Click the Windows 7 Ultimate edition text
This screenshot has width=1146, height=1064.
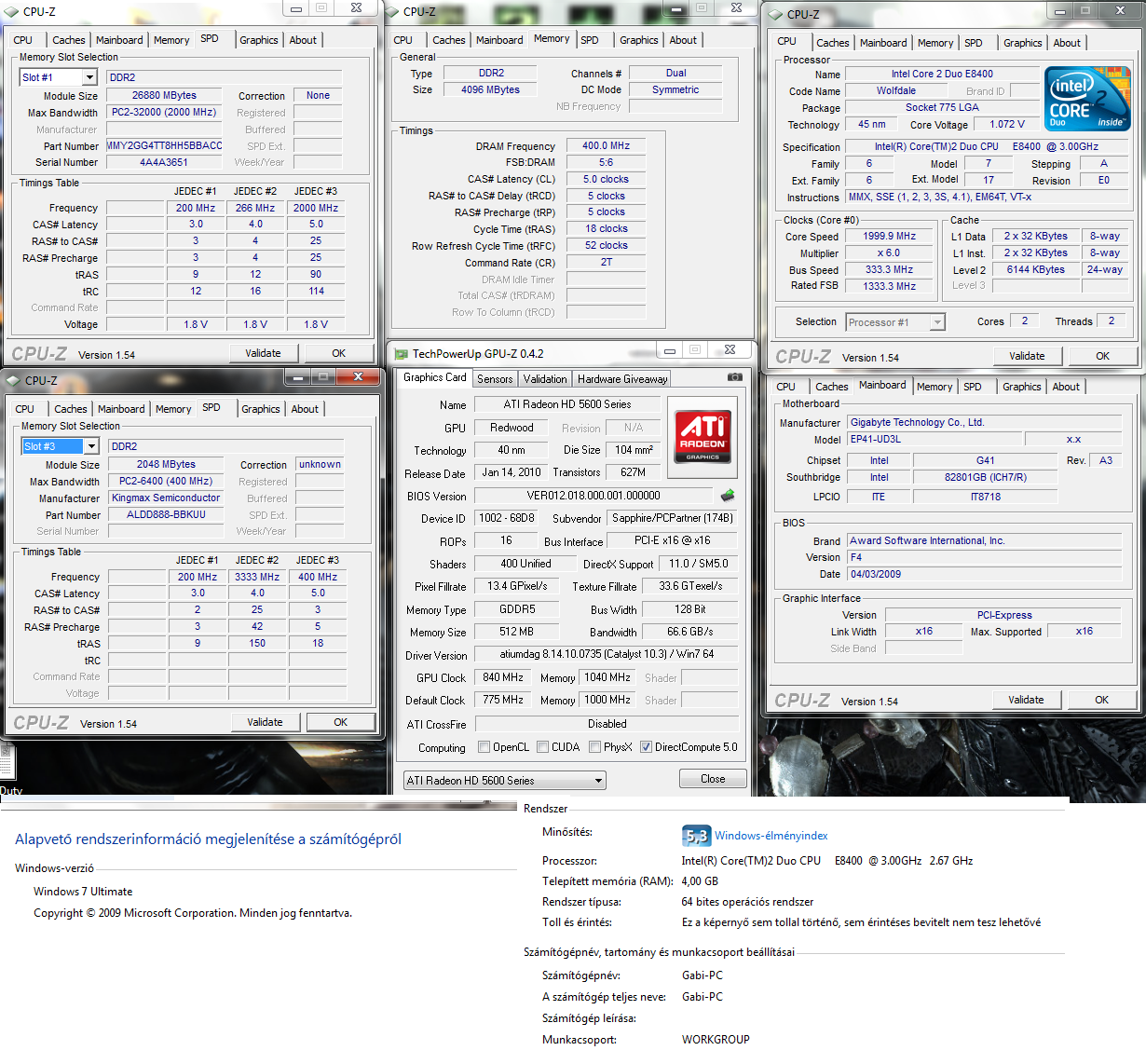[83, 892]
